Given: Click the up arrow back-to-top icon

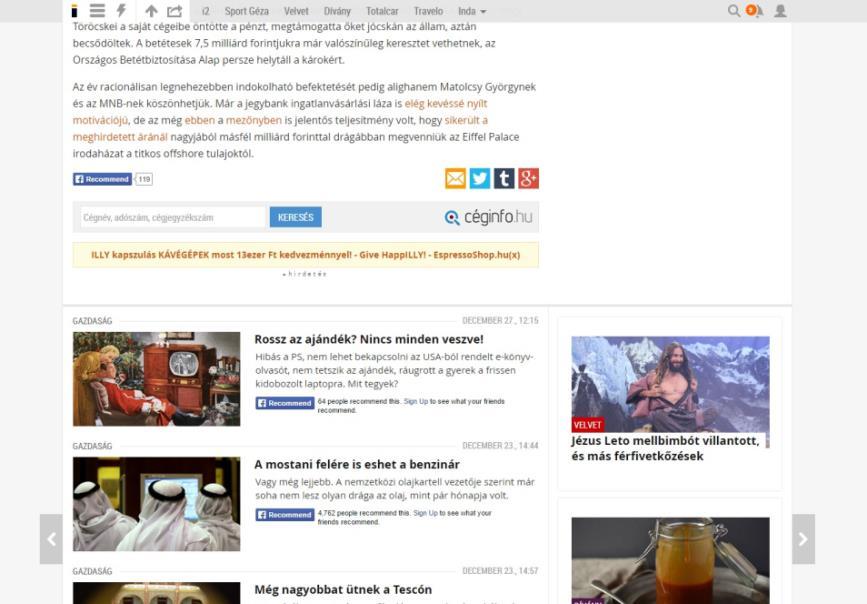Looking at the screenshot, I should 151,11.
